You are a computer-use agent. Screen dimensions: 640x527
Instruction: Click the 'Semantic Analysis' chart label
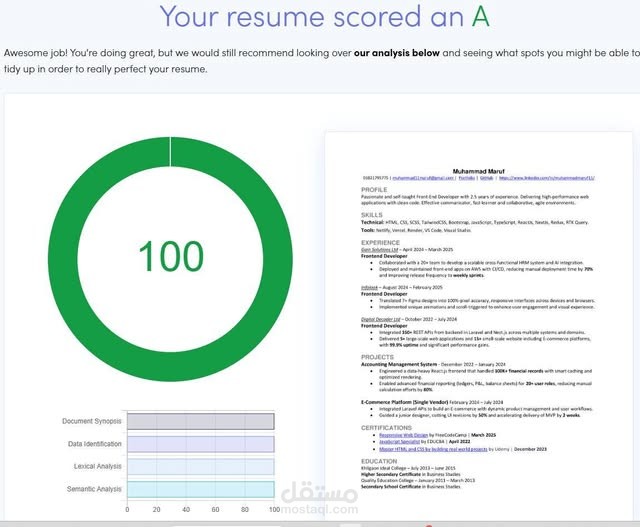click(94, 489)
